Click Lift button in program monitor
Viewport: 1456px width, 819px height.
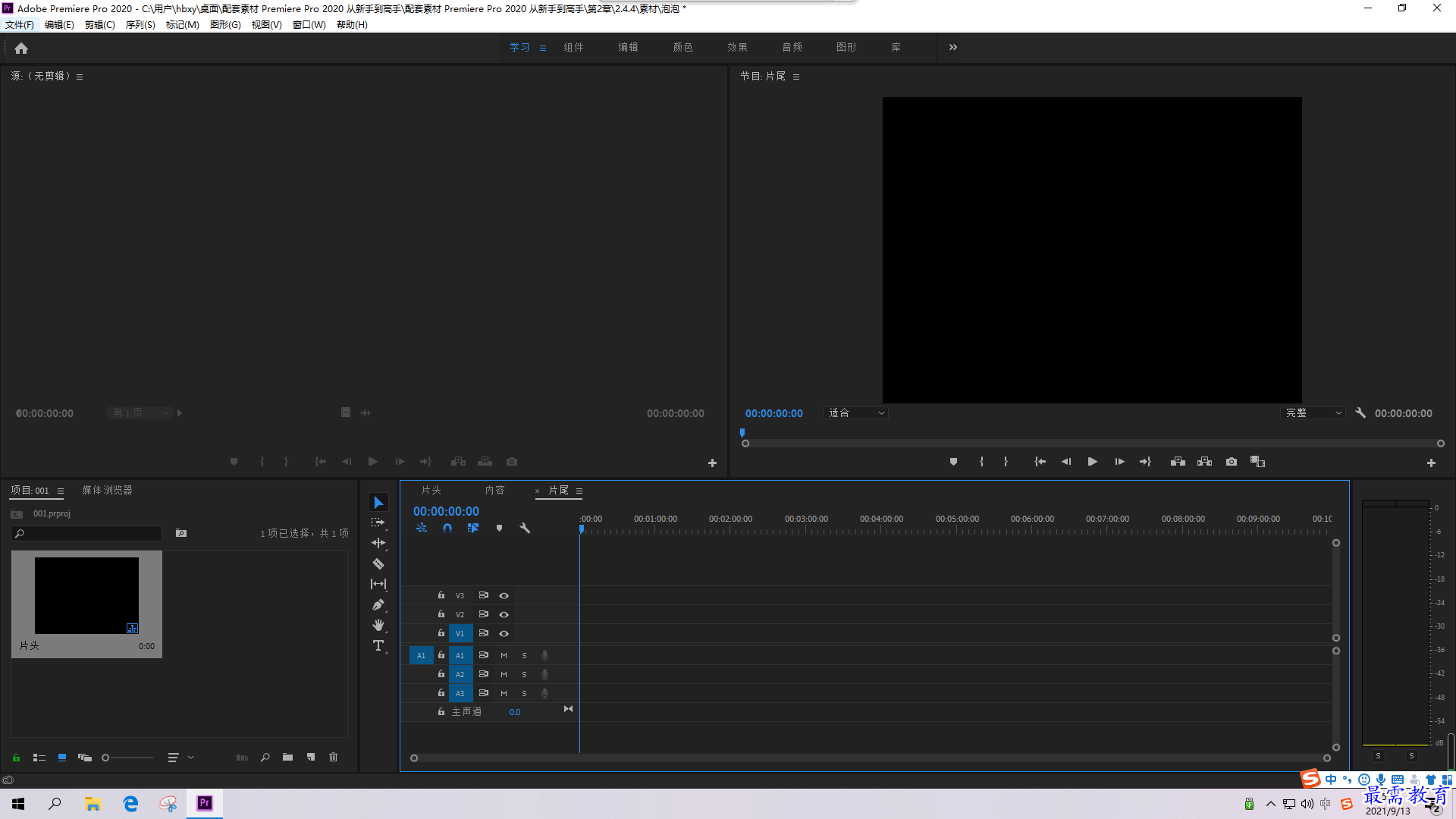click(x=1178, y=462)
